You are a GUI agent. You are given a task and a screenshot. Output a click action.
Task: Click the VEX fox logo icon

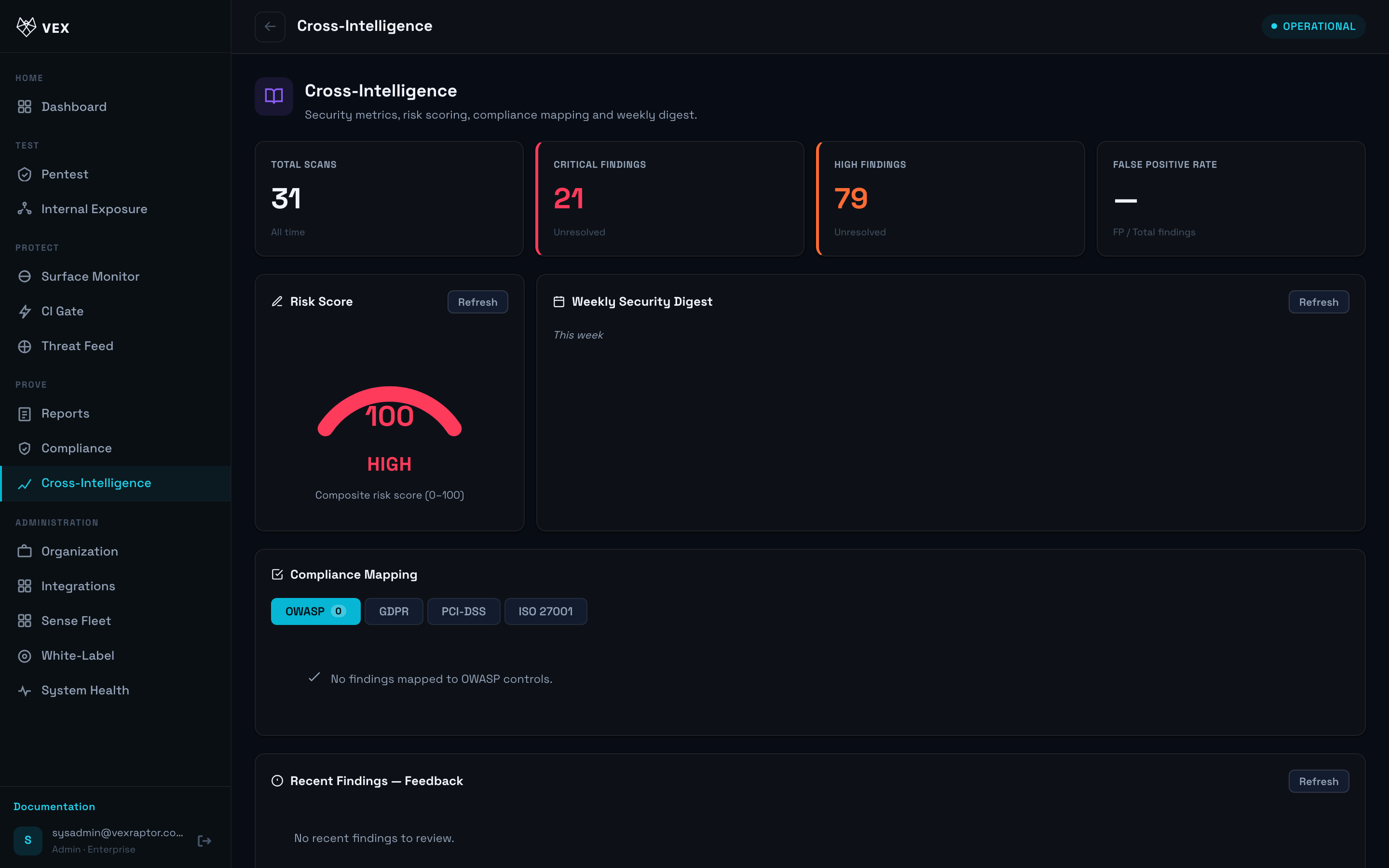(27, 27)
